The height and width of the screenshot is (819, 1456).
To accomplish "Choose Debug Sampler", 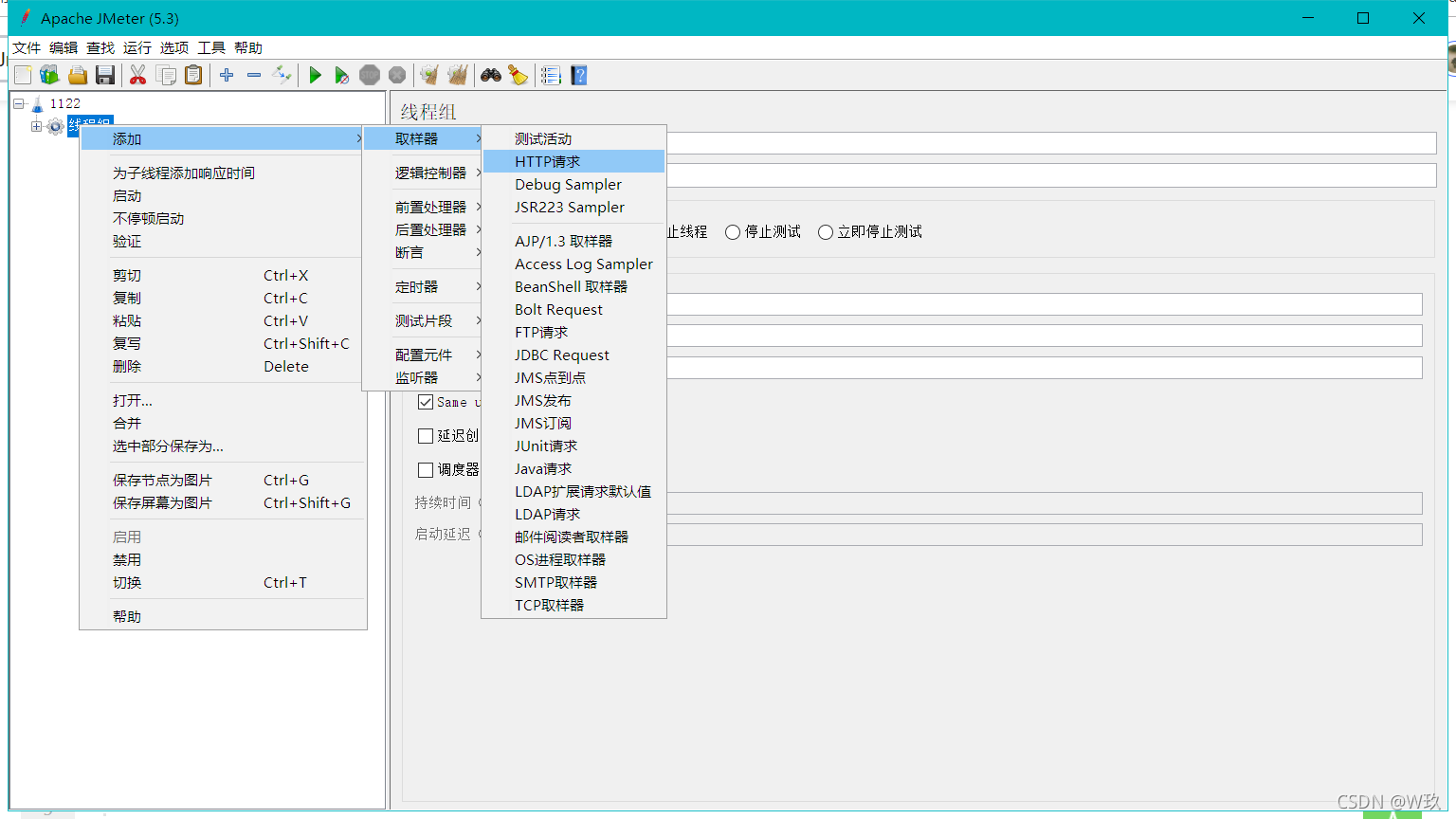I will [x=573, y=184].
